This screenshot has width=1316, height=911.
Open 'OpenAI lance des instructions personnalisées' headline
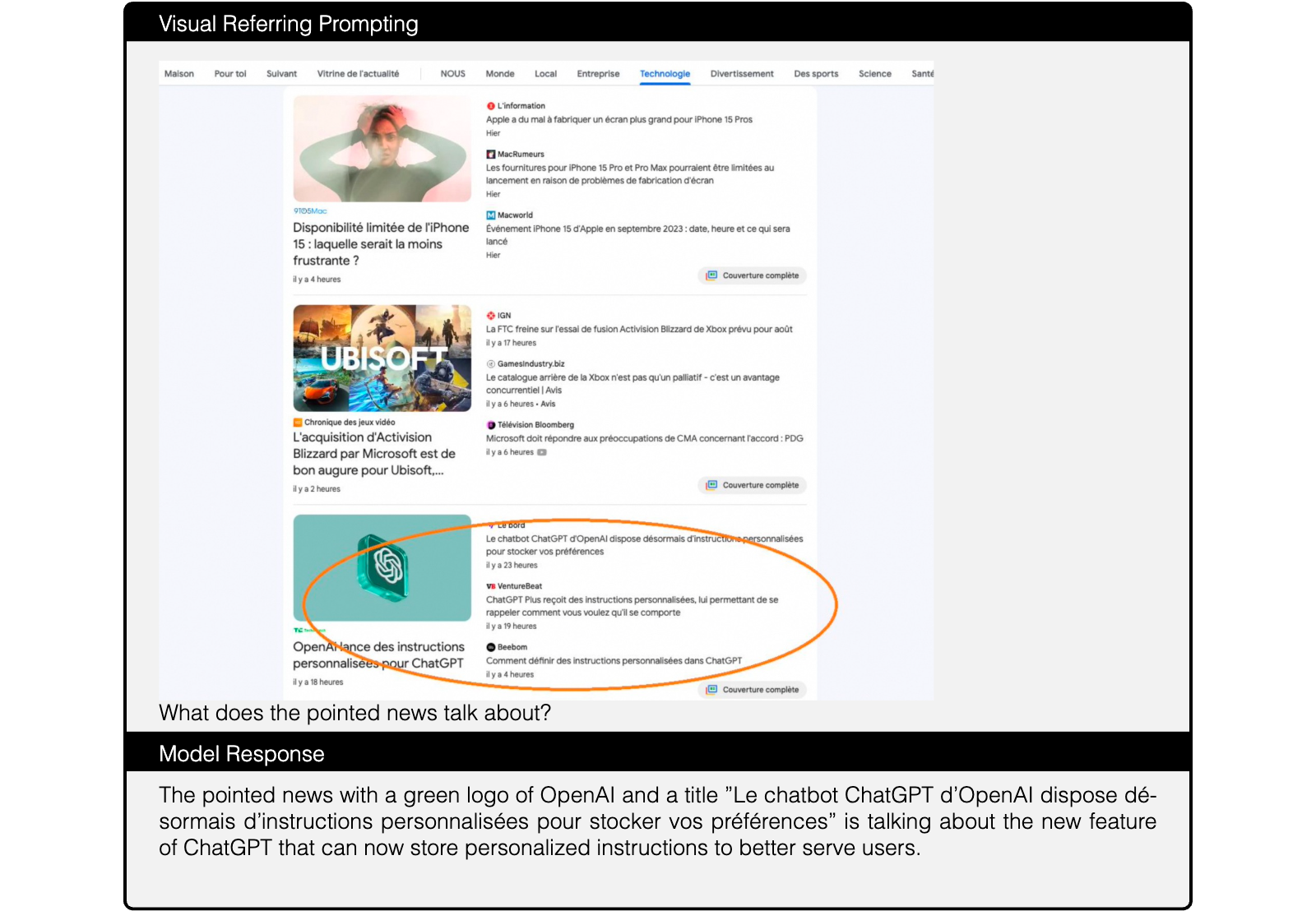pyautogui.click(x=378, y=655)
